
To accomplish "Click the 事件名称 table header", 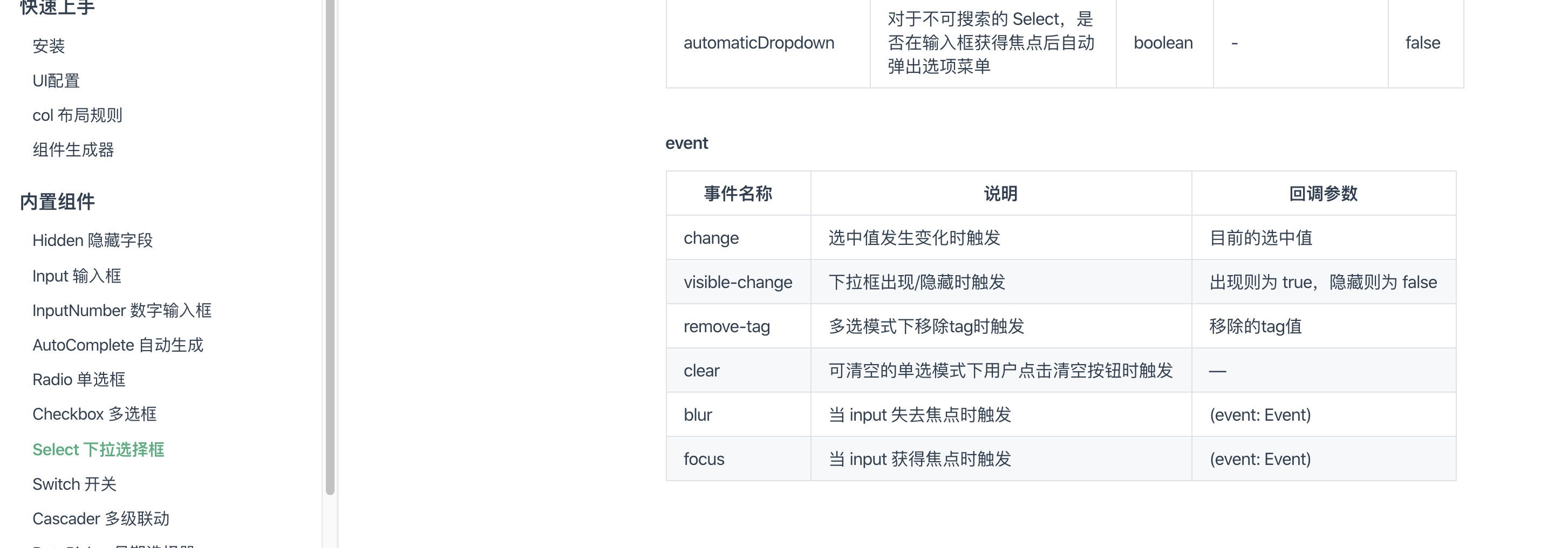I will pyautogui.click(x=738, y=193).
